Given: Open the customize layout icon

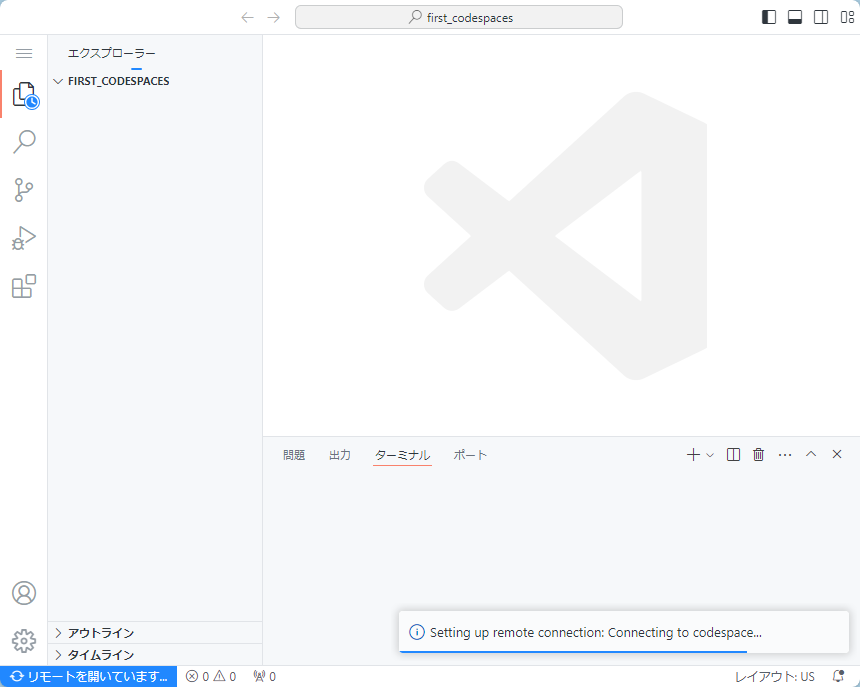Looking at the screenshot, I should click(x=847, y=17).
